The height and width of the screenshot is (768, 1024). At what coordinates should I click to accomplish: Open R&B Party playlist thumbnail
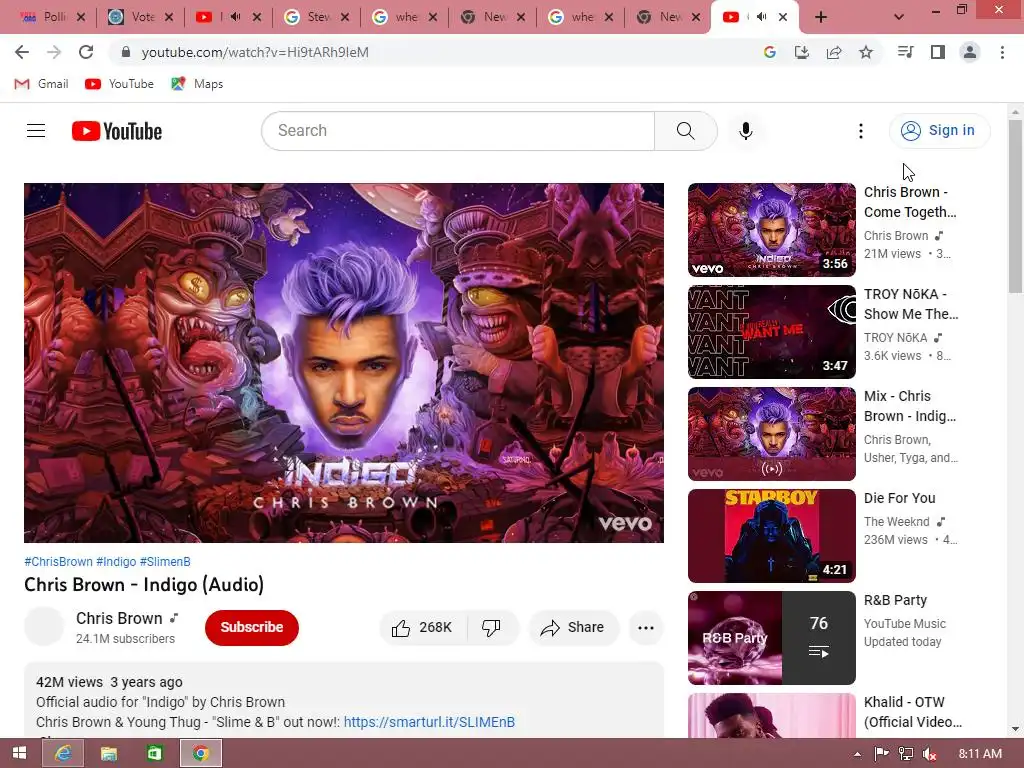coord(771,638)
